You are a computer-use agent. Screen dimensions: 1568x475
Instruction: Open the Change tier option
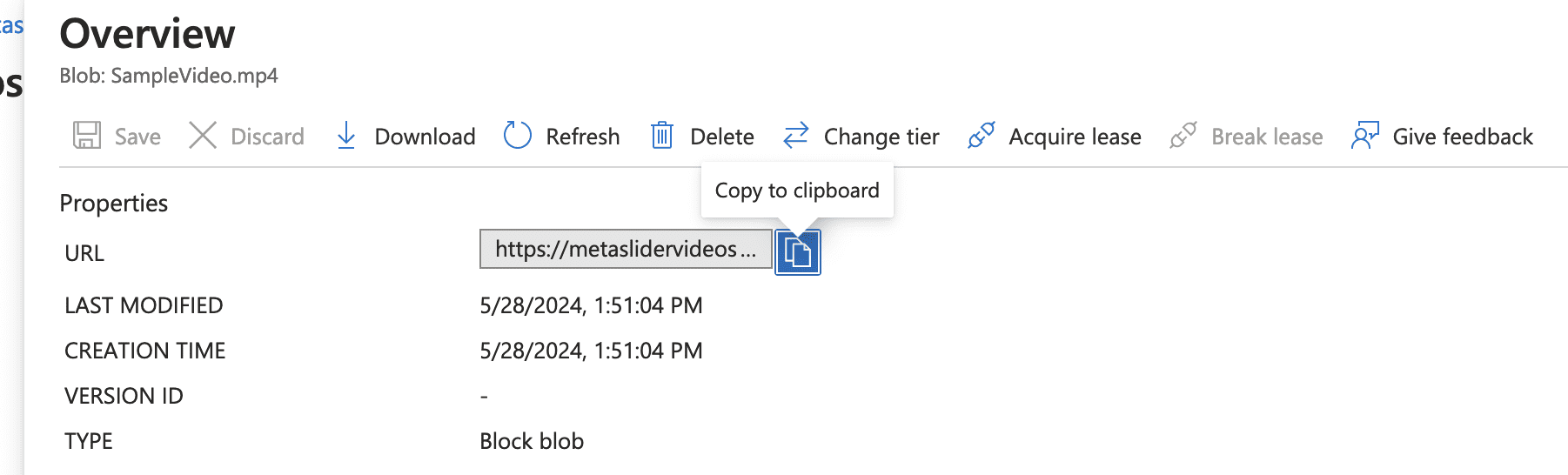(881, 137)
